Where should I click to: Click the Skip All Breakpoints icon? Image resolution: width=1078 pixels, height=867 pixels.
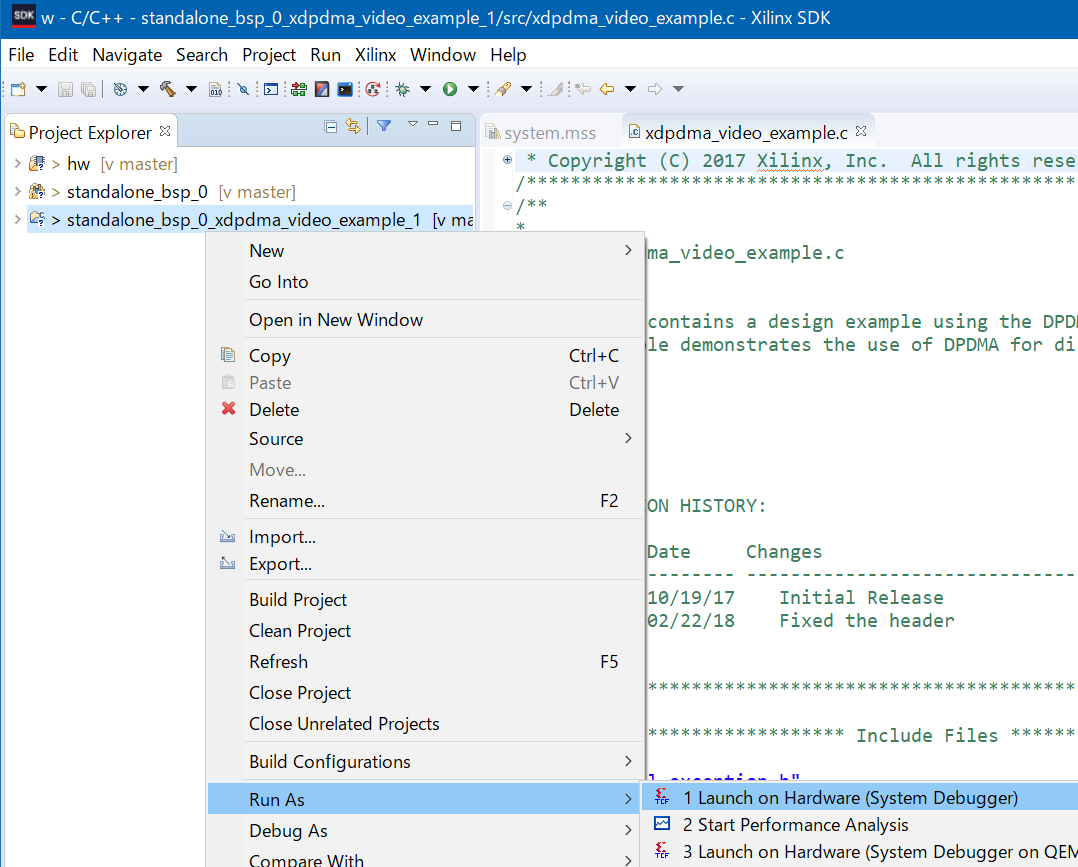pos(243,89)
